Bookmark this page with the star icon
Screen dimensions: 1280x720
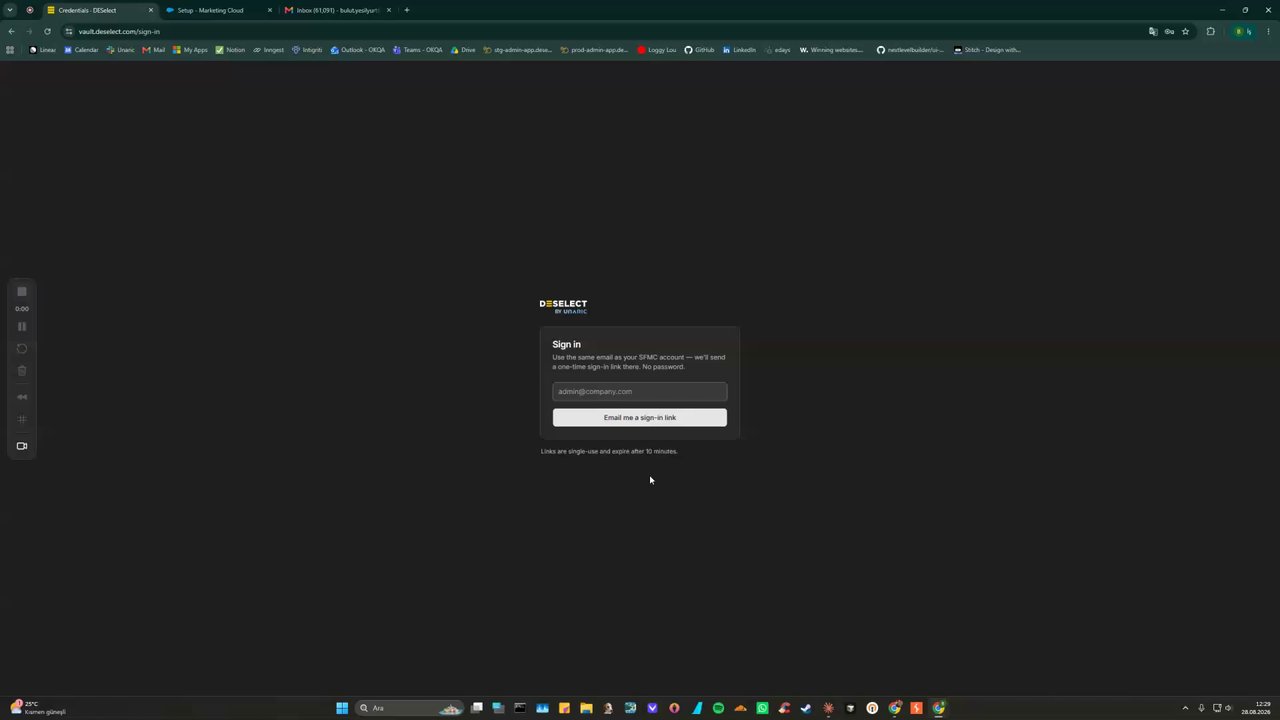point(1186,31)
